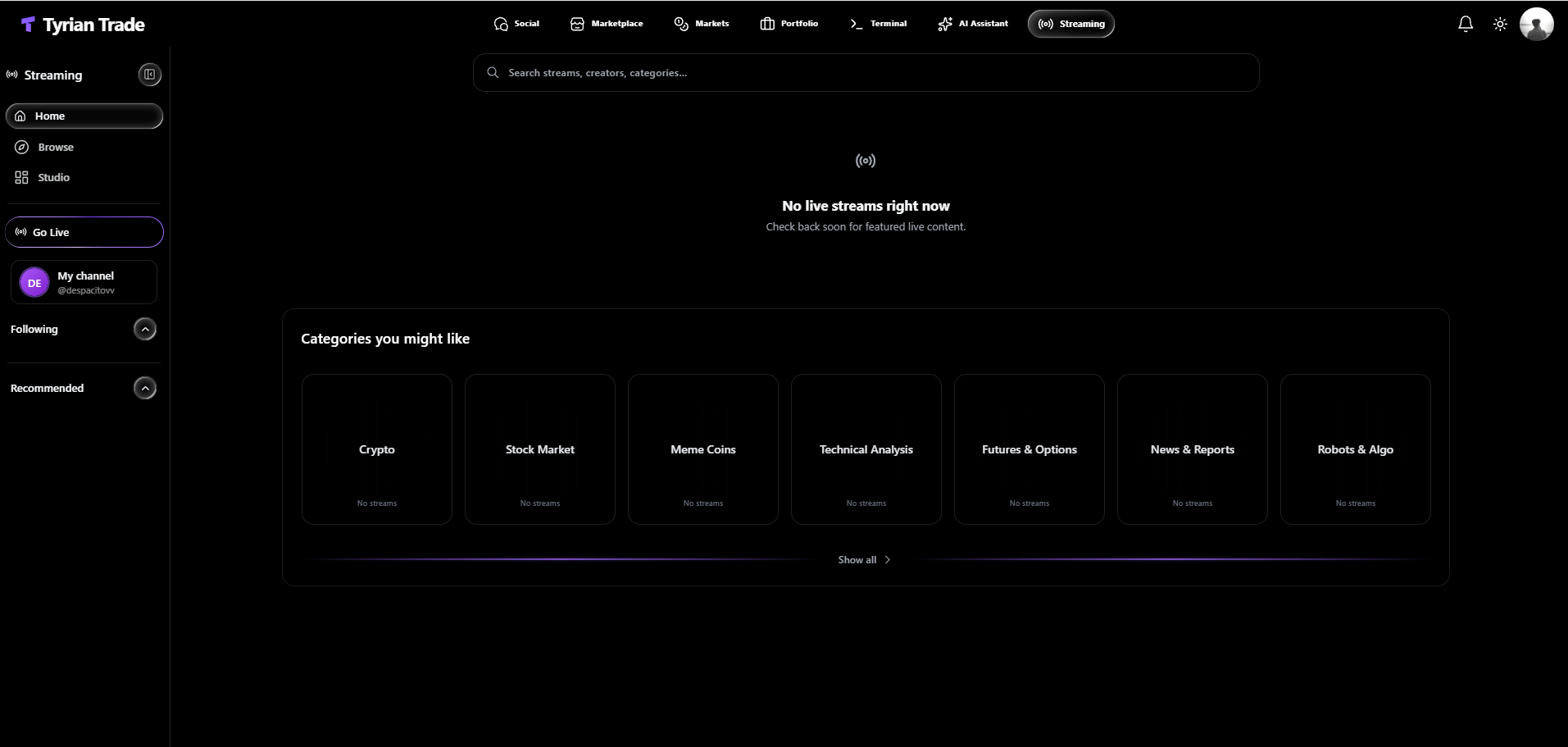Click 'No live streams right now' heading

[x=866, y=206]
